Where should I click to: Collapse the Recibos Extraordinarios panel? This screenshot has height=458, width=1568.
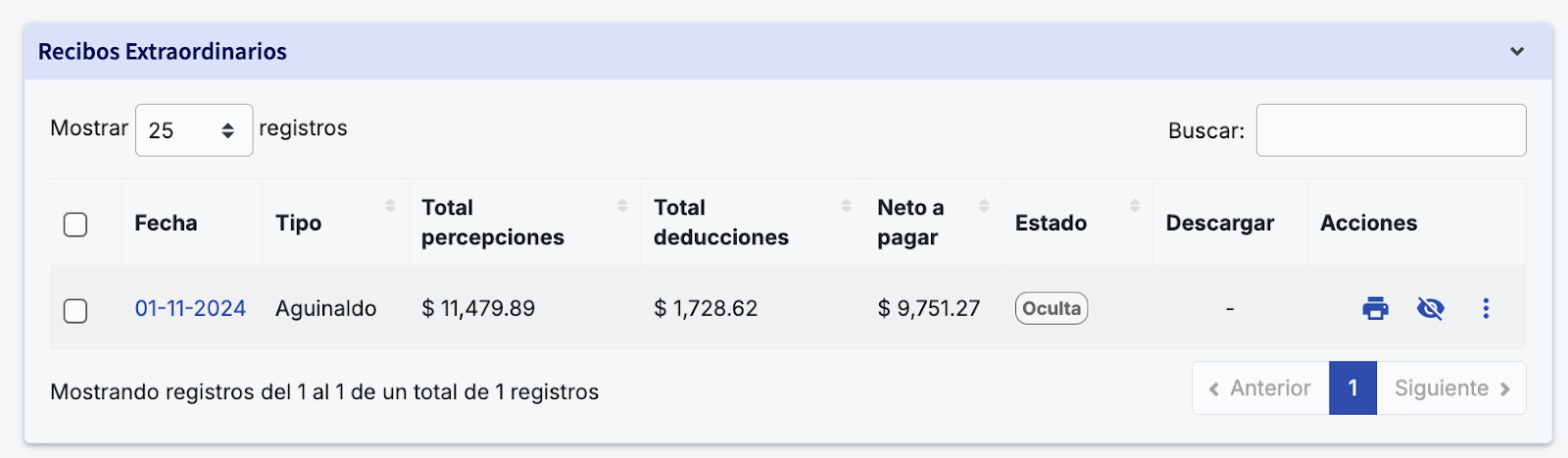[1517, 51]
